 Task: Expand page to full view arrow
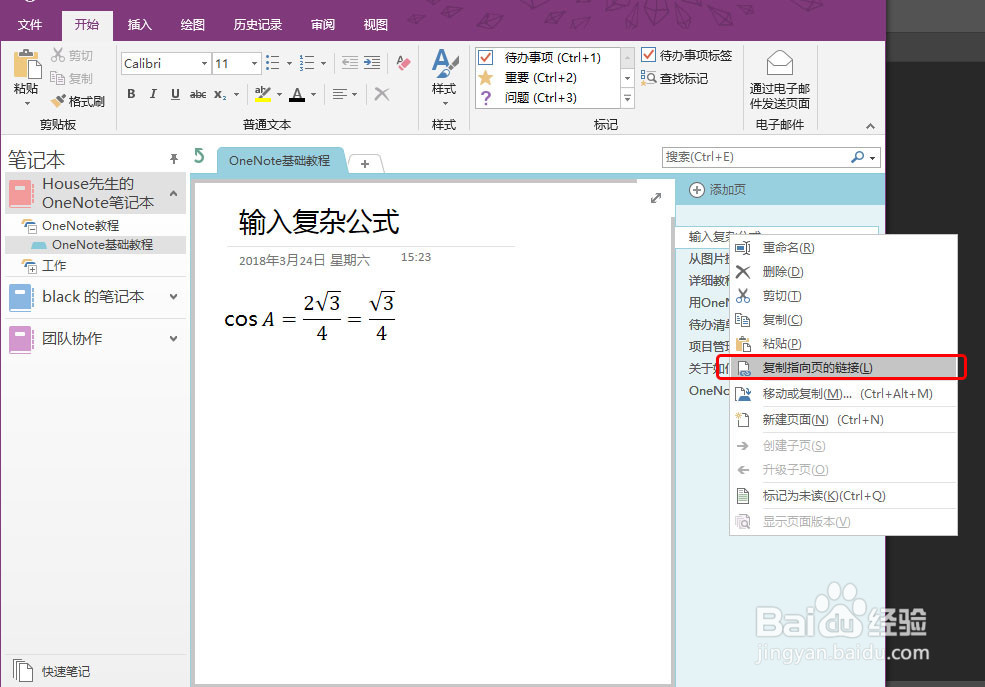pos(656,198)
